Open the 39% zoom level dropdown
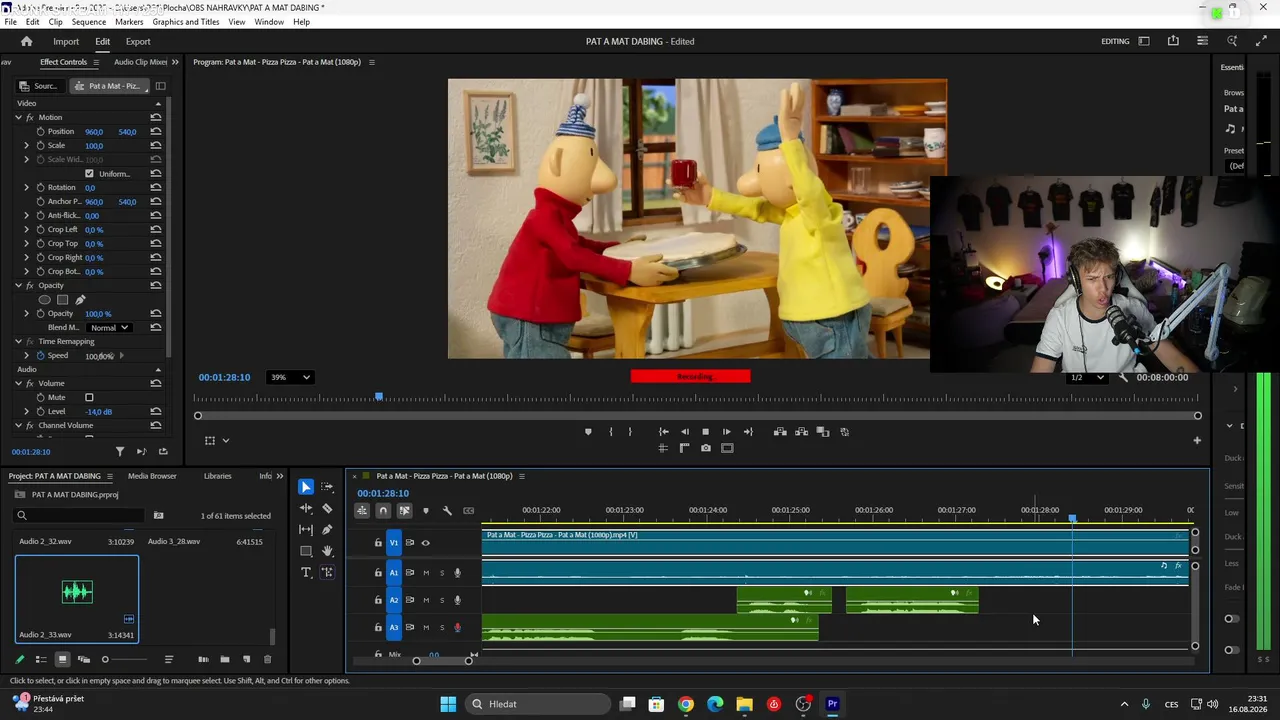 [x=289, y=377]
